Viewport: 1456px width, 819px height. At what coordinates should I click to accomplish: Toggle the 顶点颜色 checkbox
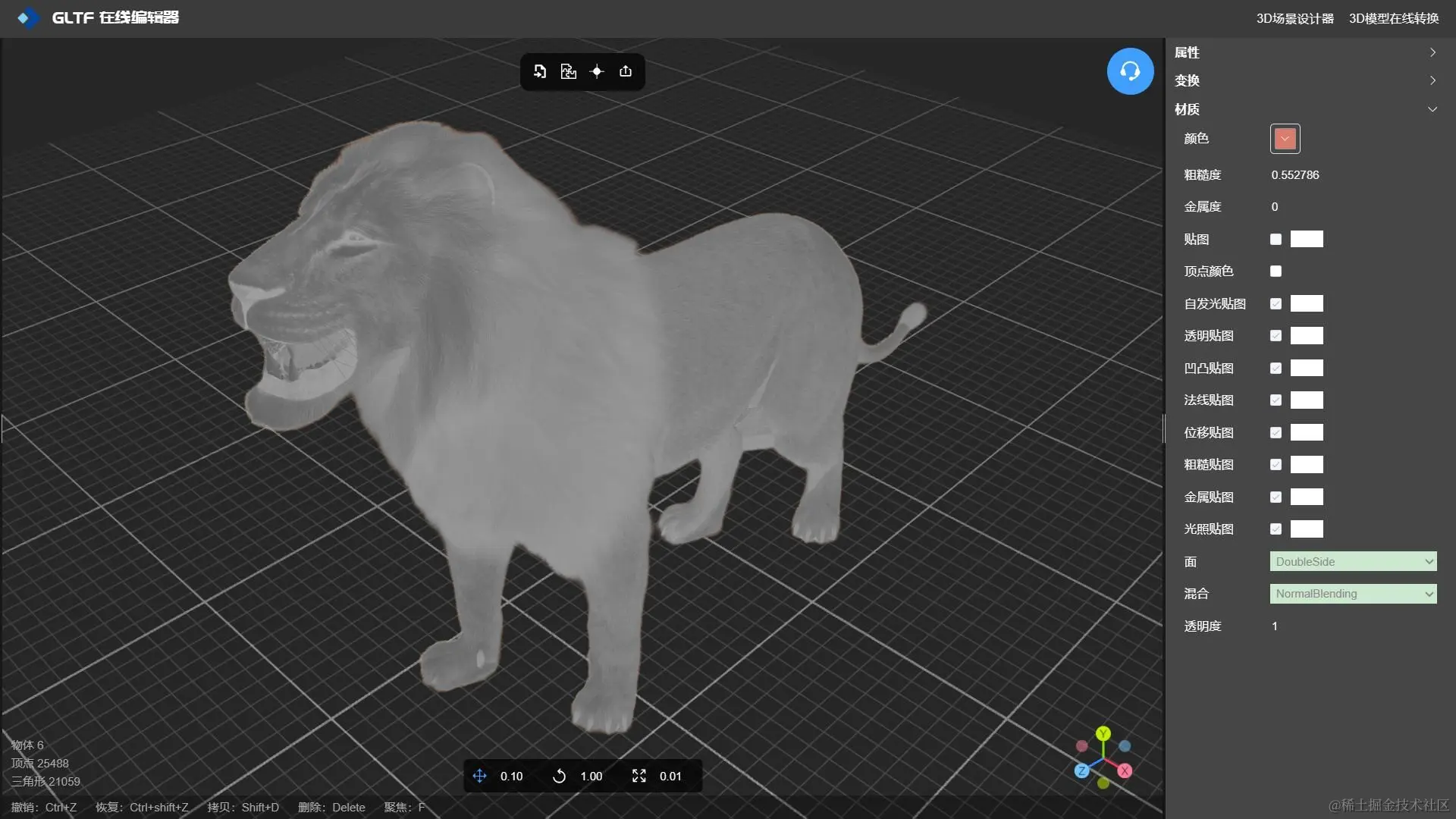coord(1276,271)
